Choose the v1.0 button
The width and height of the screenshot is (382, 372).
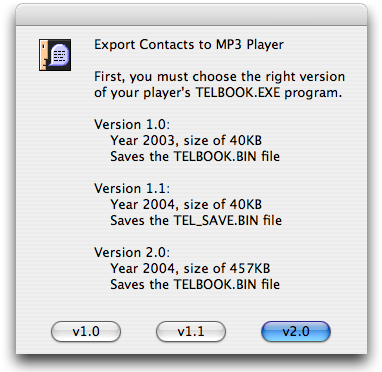coord(86,331)
